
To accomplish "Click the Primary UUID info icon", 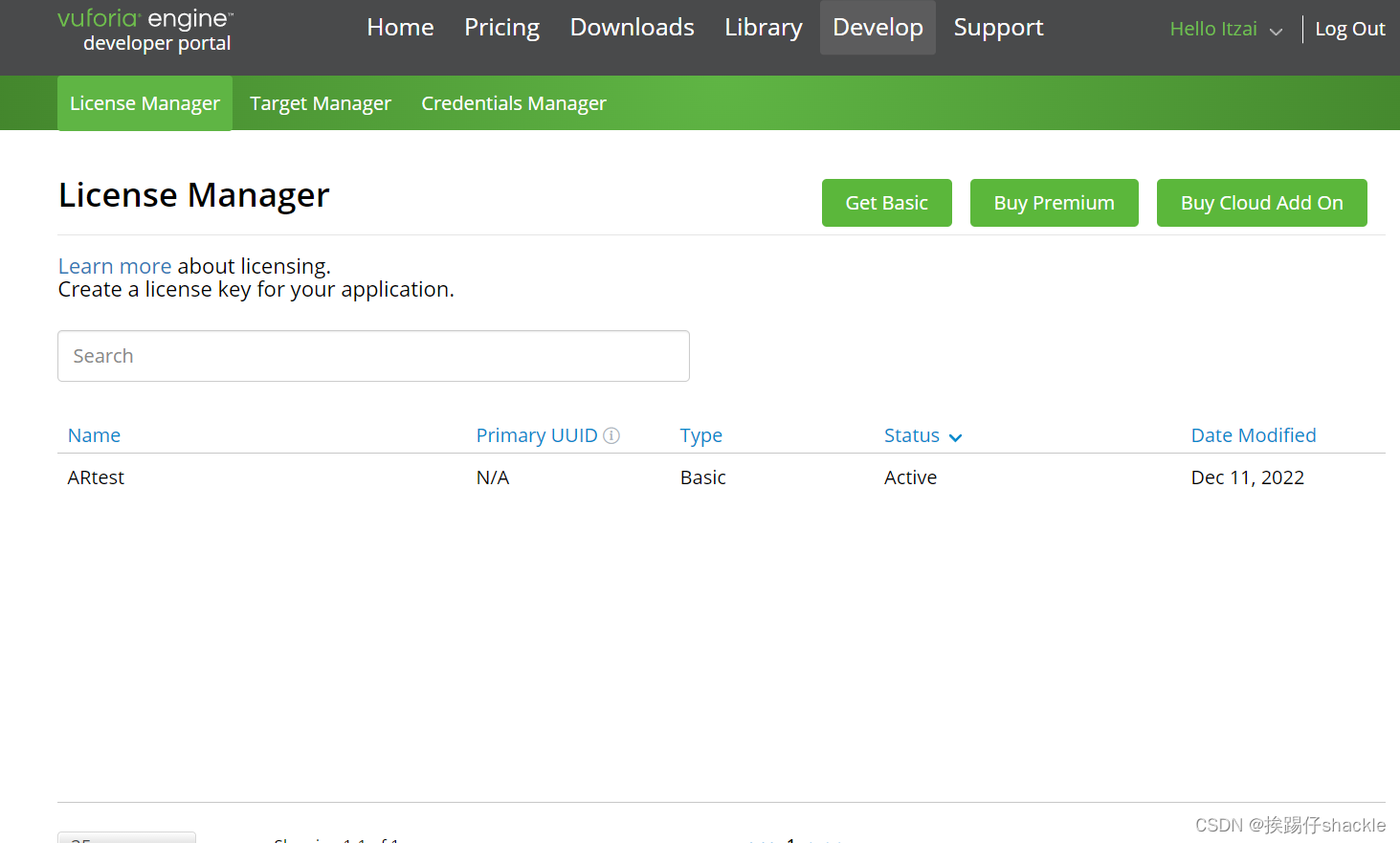I will click(x=611, y=435).
